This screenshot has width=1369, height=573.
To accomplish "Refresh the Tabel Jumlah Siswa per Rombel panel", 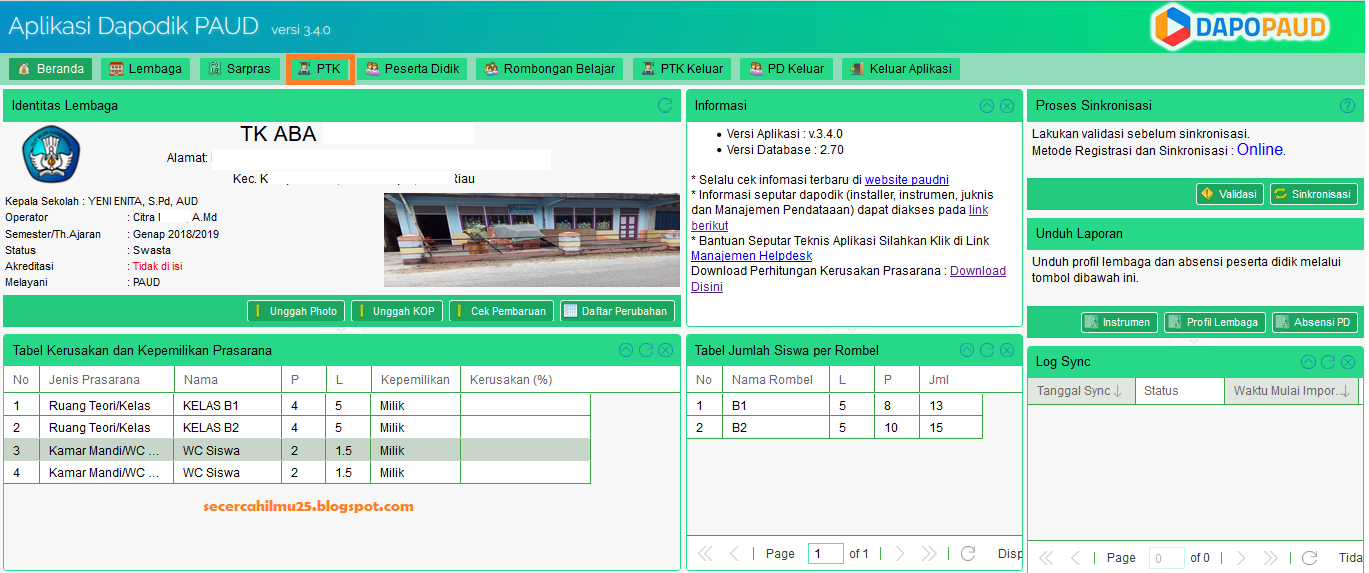I will tap(987, 350).
